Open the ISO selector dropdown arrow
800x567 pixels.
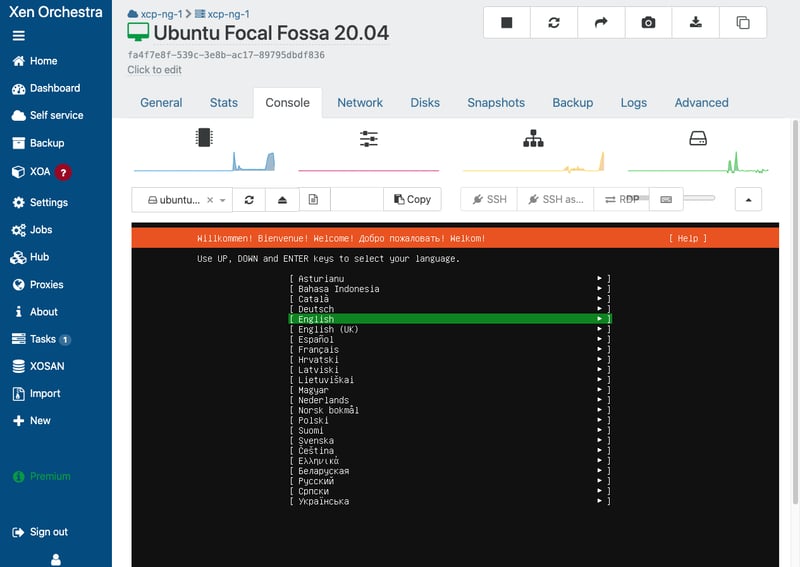[222, 200]
